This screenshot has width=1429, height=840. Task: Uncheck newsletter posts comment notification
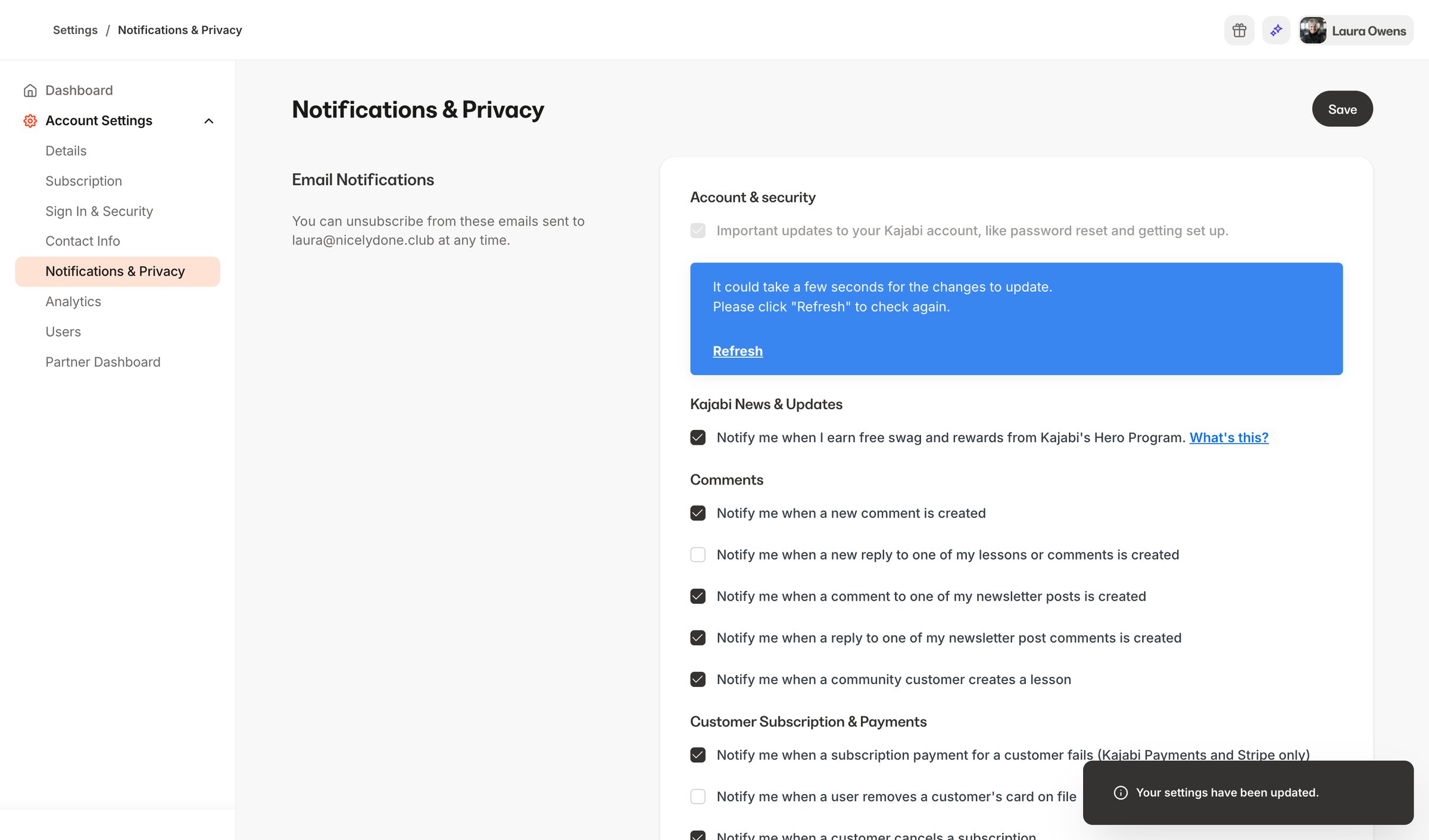click(x=698, y=597)
